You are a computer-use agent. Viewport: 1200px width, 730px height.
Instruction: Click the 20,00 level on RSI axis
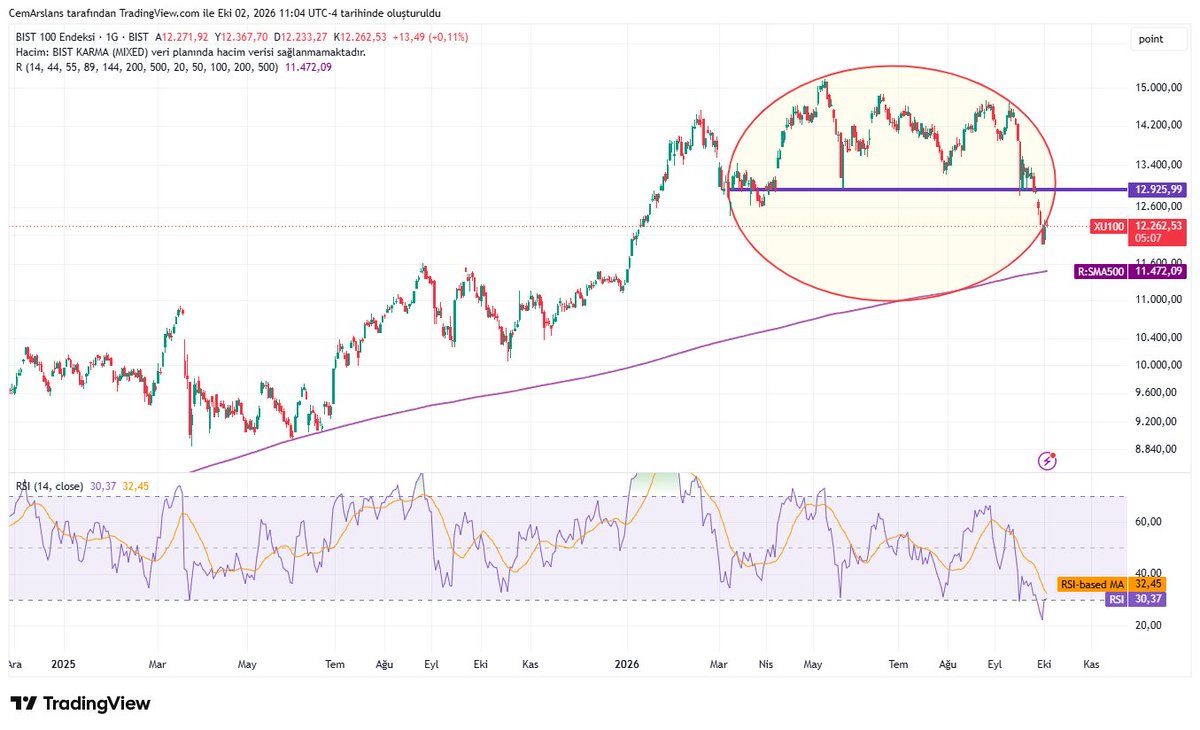1148,625
